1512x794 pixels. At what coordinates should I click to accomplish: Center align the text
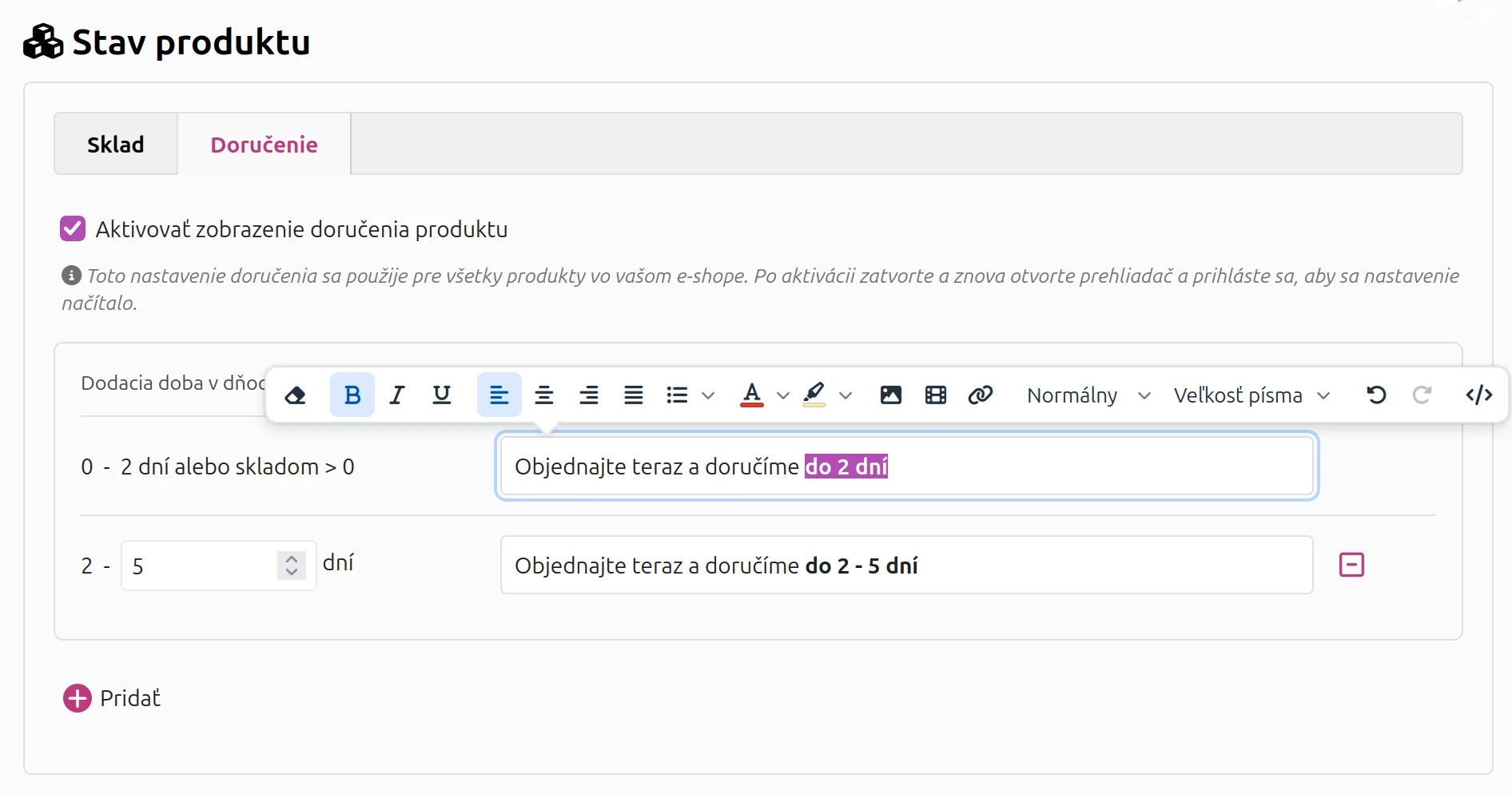coord(544,395)
